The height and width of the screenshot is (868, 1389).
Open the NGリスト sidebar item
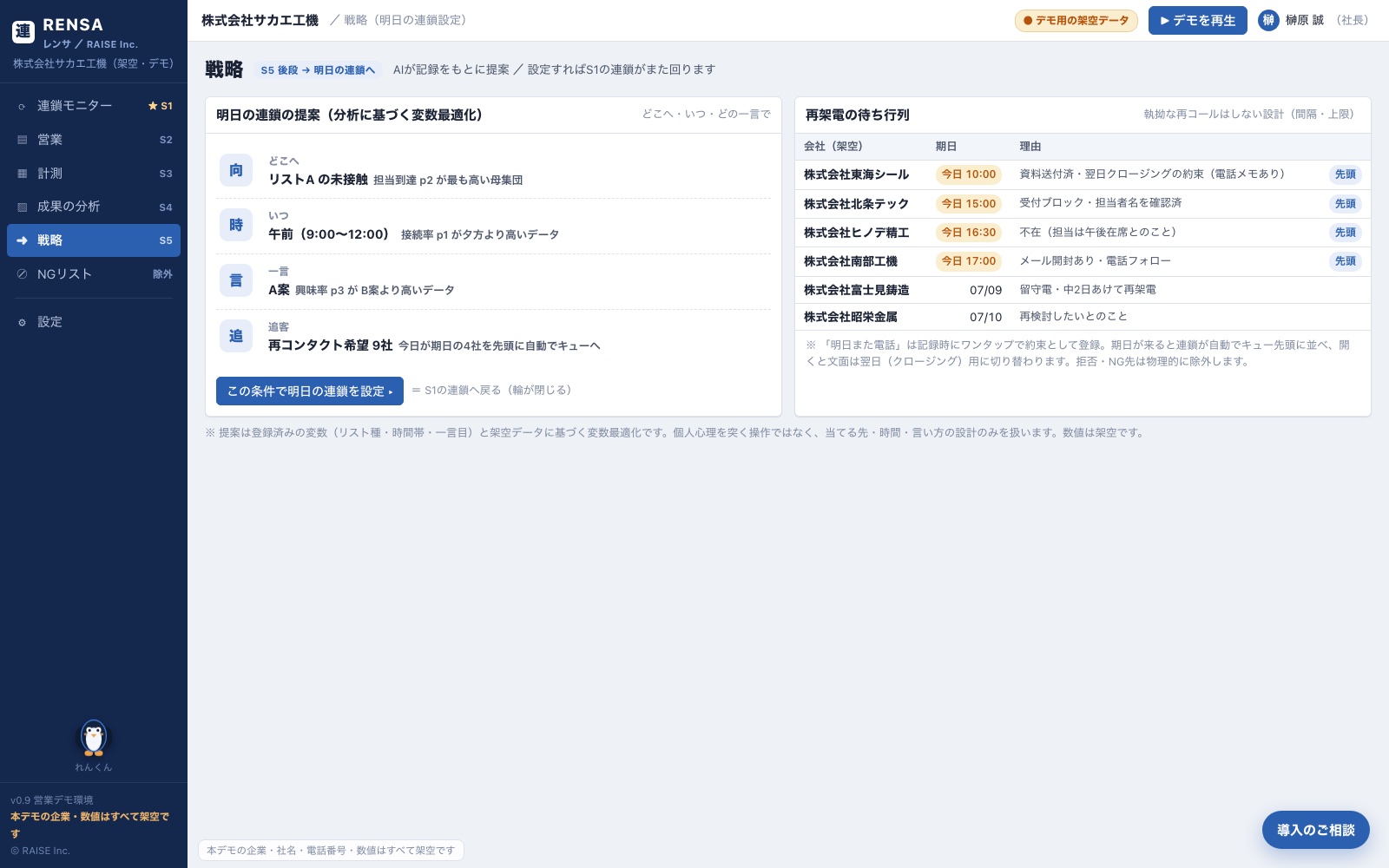coord(94,274)
